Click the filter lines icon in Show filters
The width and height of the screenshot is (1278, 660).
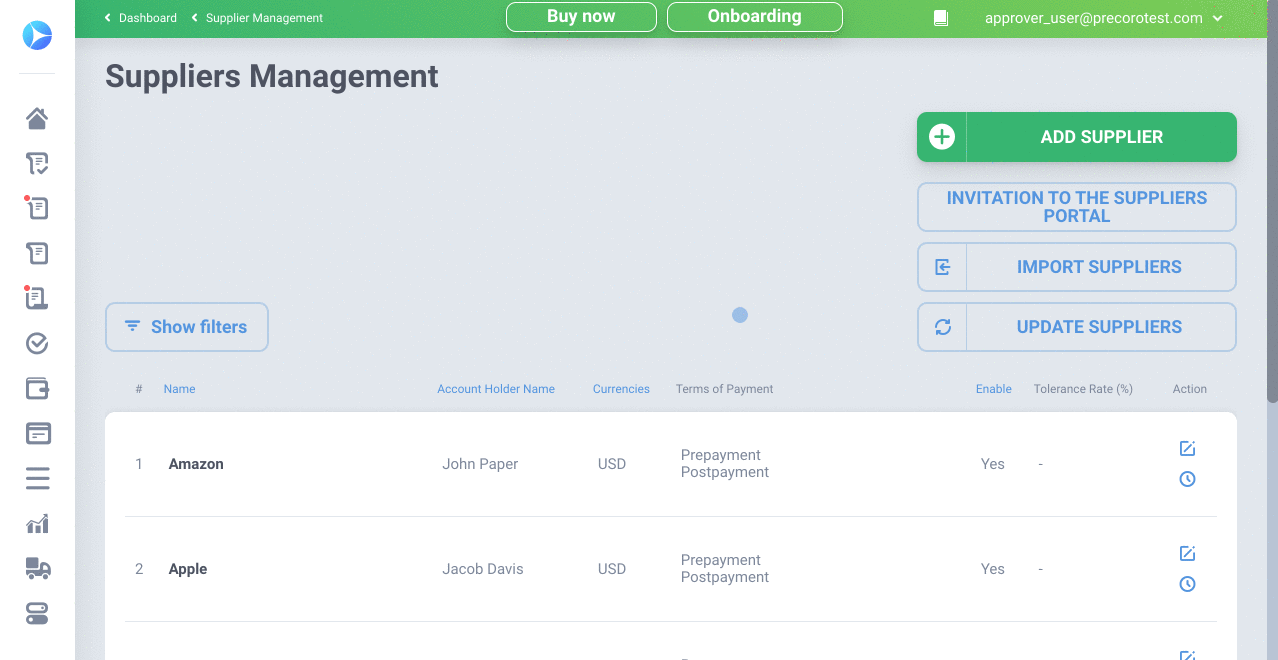(x=132, y=327)
